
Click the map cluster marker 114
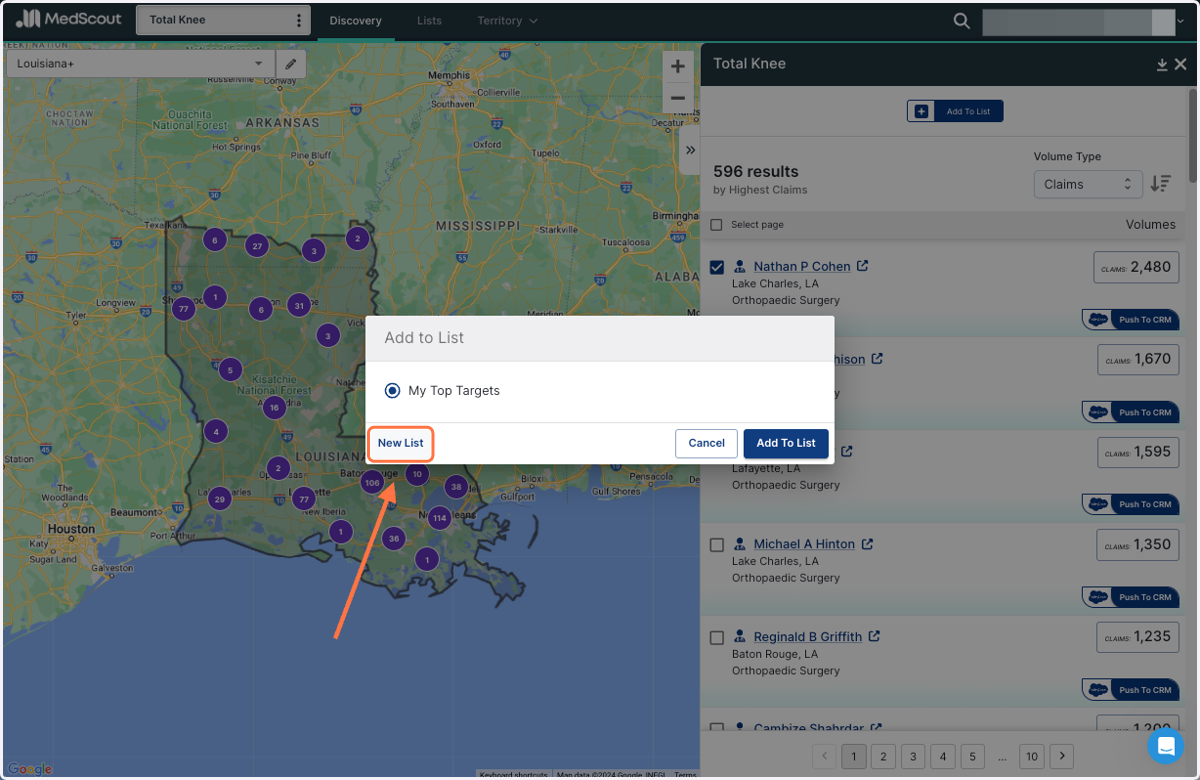coord(439,517)
